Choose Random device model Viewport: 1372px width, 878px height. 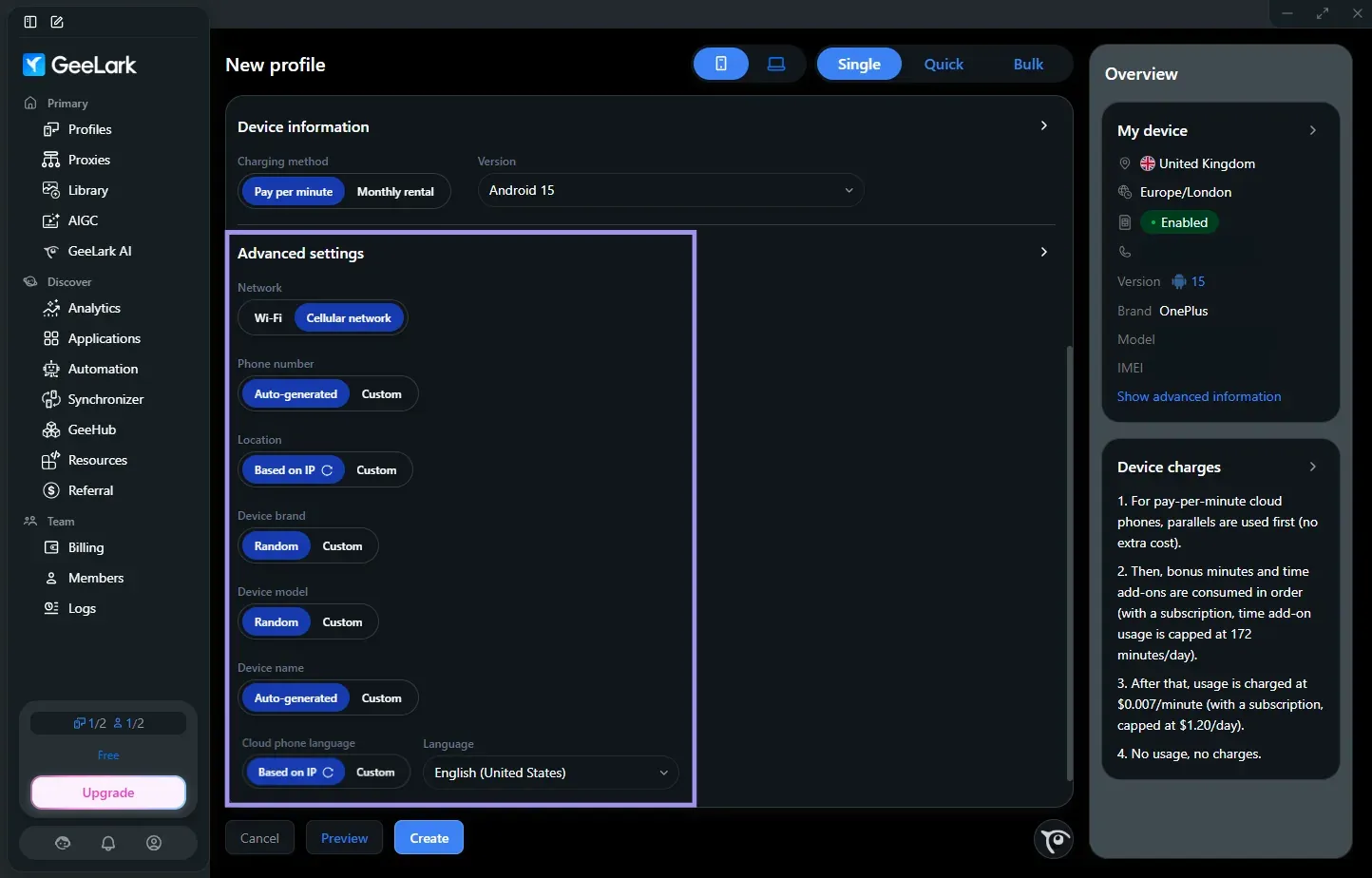click(x=276, y=621)
